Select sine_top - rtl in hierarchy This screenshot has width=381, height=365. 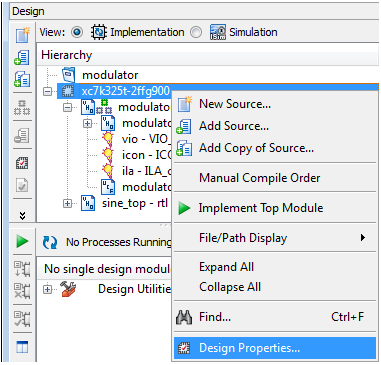pos(135,203)
